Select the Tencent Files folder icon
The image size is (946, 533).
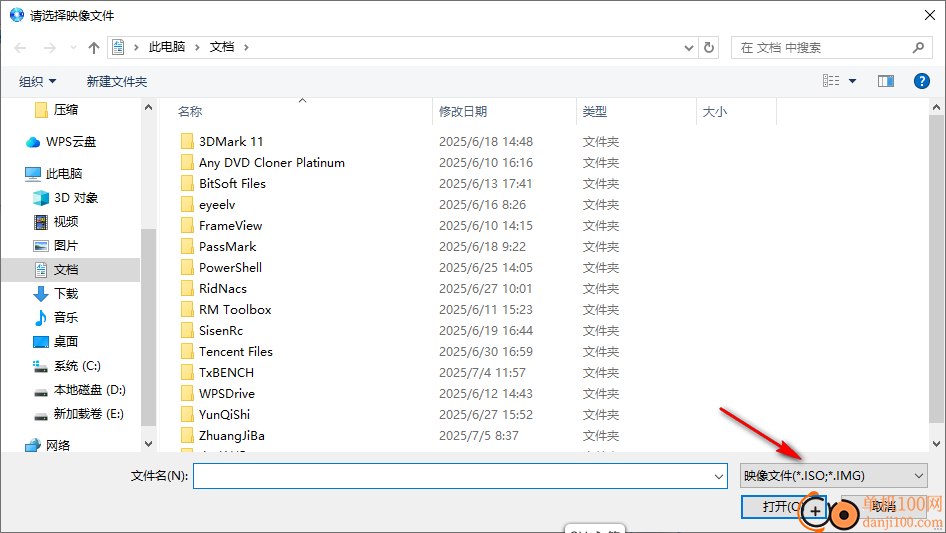pos(187,351)
